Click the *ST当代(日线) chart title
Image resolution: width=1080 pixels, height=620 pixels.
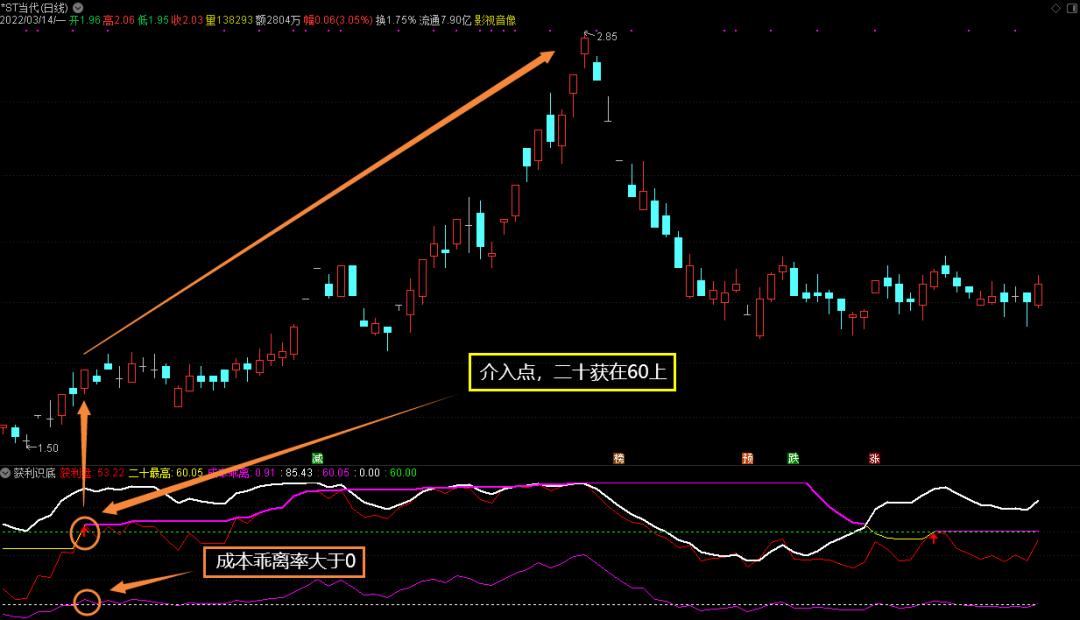click(x=34, y=8)
